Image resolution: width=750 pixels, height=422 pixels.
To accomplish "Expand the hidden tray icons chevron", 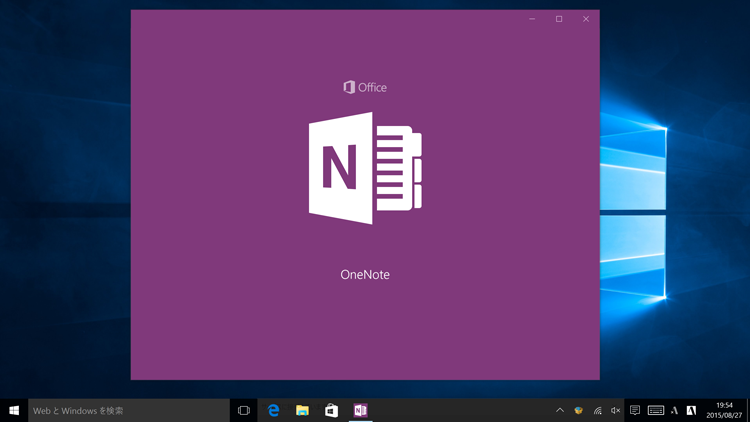I will tap(560, 410).
